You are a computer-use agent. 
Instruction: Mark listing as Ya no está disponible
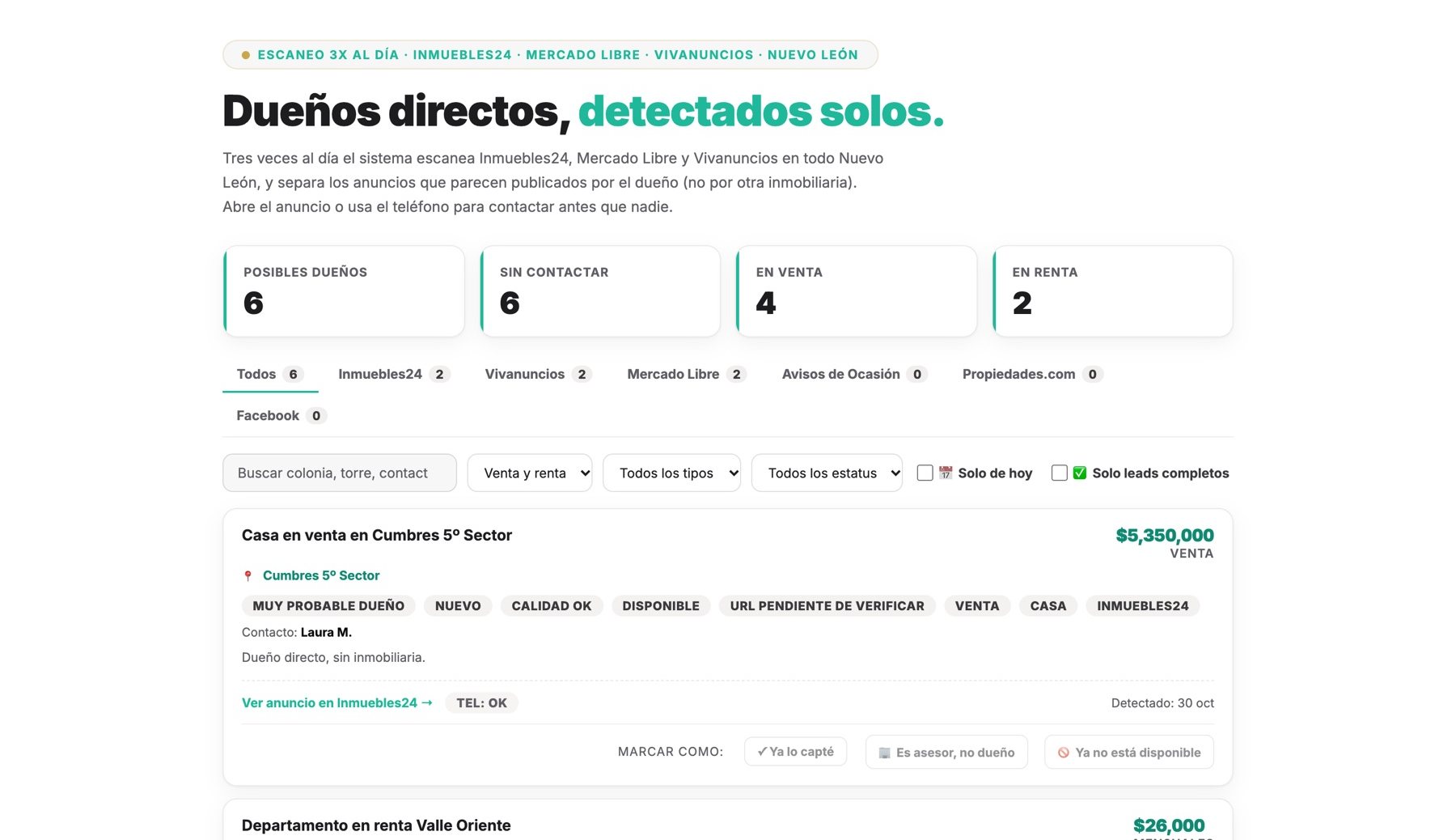[1128, 753]
